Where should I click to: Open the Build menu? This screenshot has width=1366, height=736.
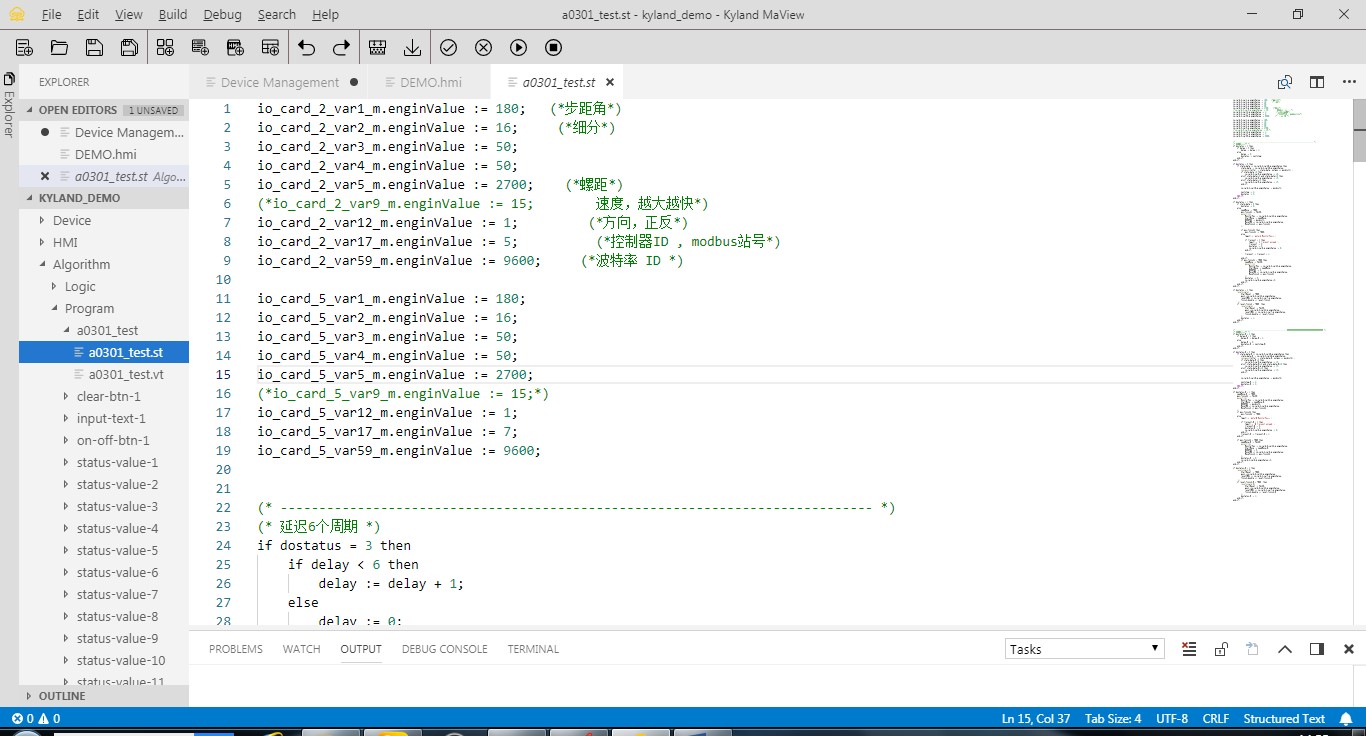(x=173, y=14)
